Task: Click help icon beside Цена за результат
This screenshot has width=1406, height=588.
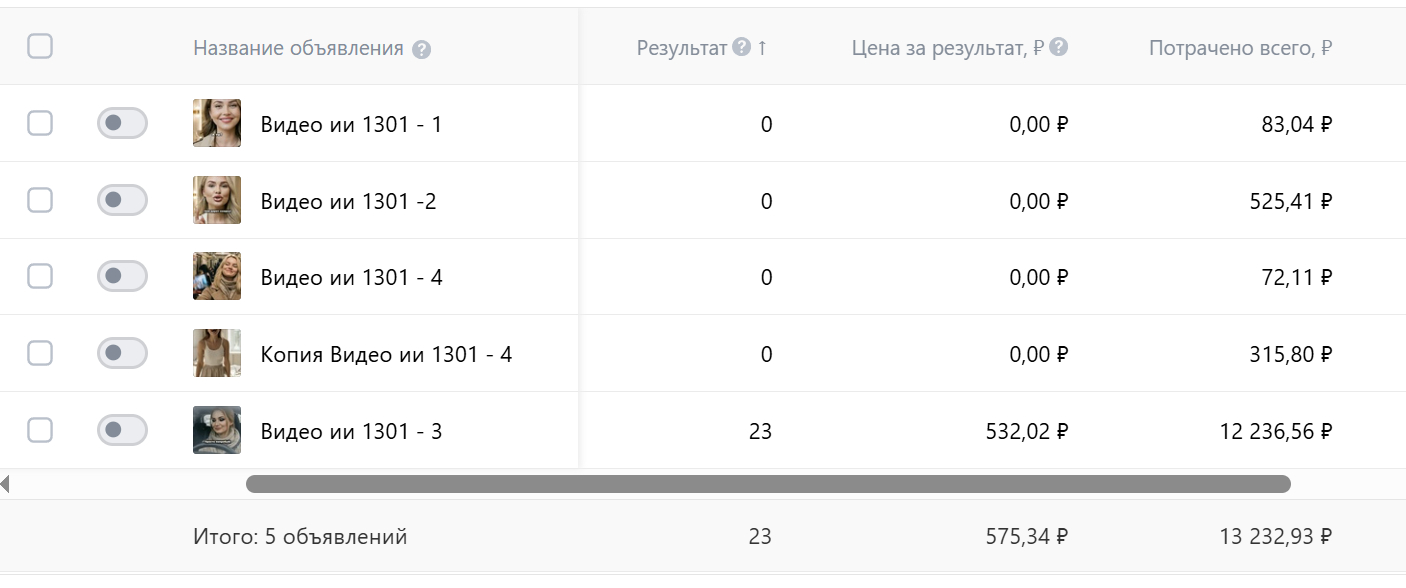Action: point(1059,47)
